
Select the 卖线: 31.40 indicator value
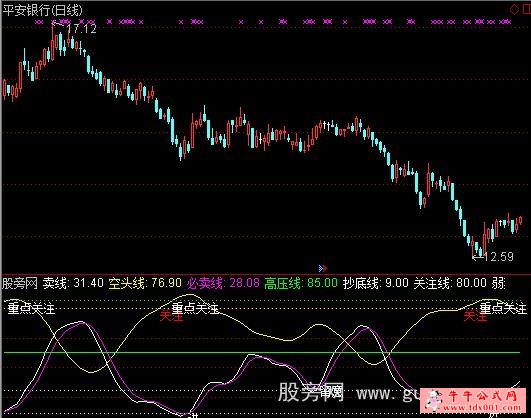pyautogui.click(x=73, y=283)
